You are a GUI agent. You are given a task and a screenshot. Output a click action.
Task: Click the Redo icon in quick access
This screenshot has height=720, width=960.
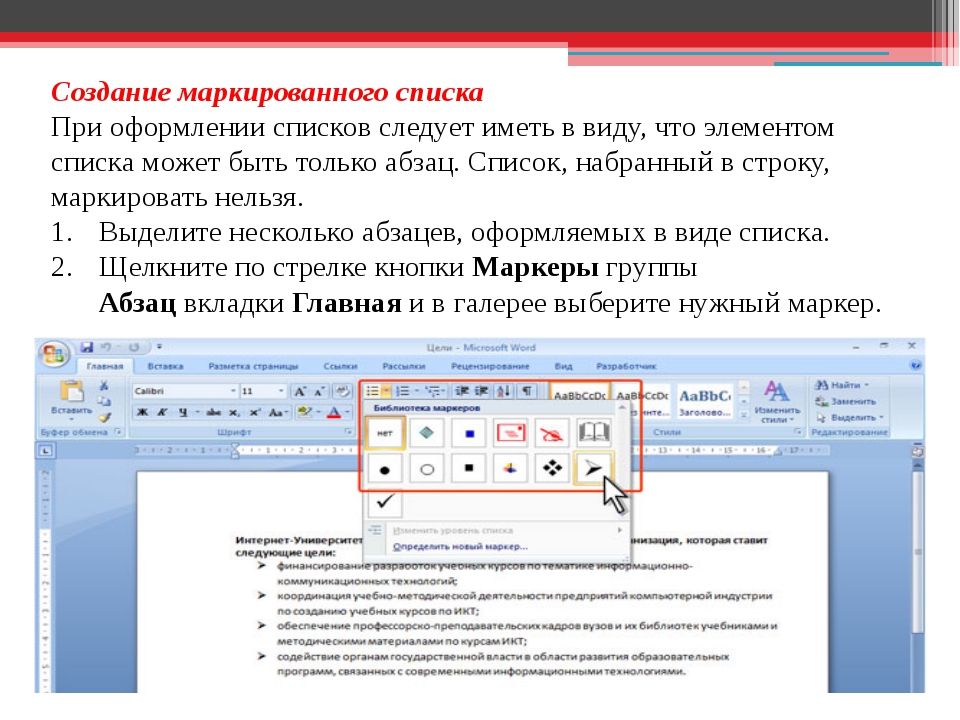(133, 348)
